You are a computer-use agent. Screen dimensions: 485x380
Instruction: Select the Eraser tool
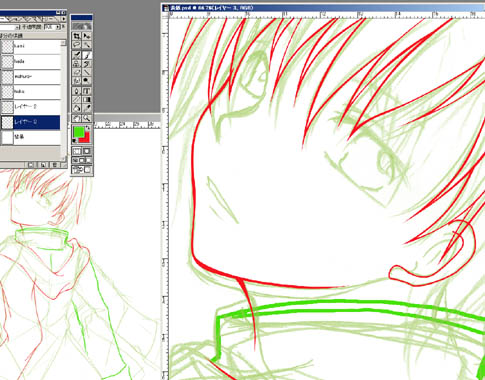coord(77,72)
